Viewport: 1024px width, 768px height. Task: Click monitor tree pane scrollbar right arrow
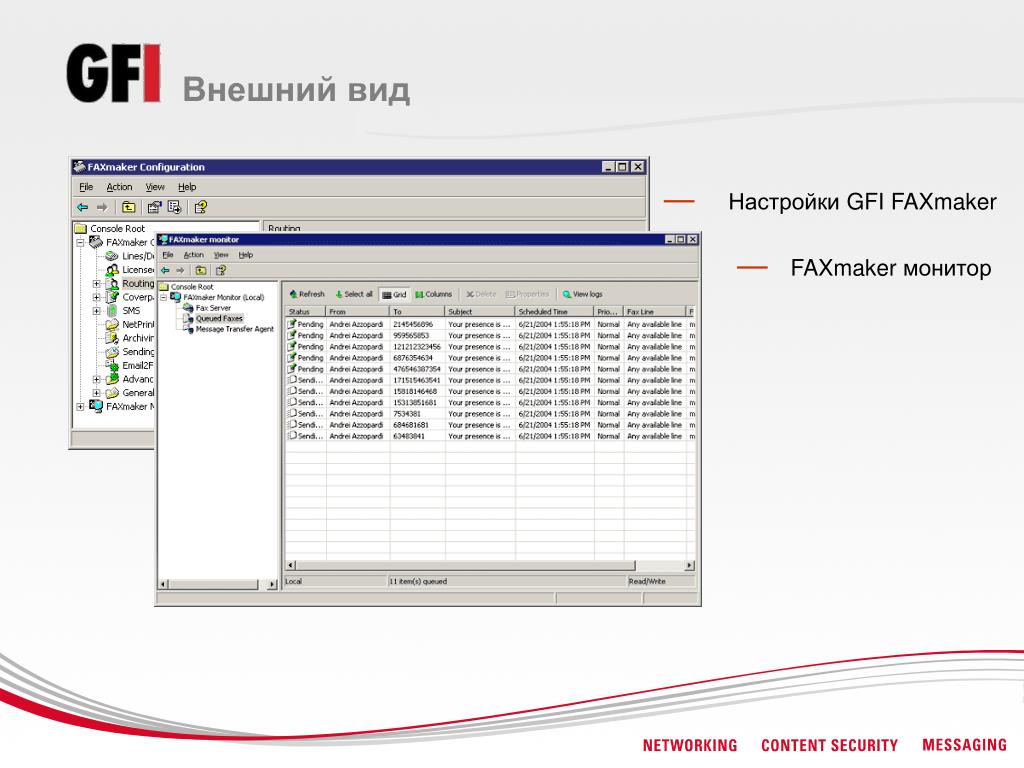(x=272, y=584)
